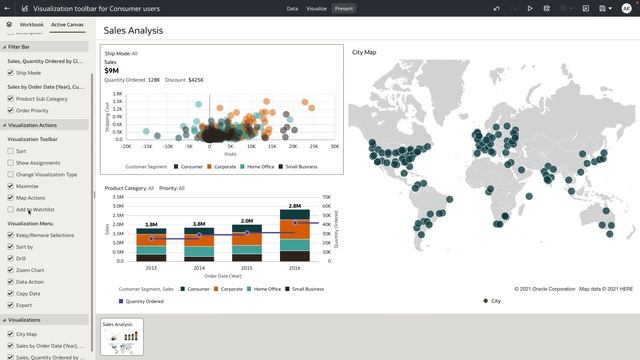The height and width of the screenshot is (360, 640).
Task: Open the Sales Analysis canvas thumbnail
Action: pyautogui.click(x=122, y=337)
